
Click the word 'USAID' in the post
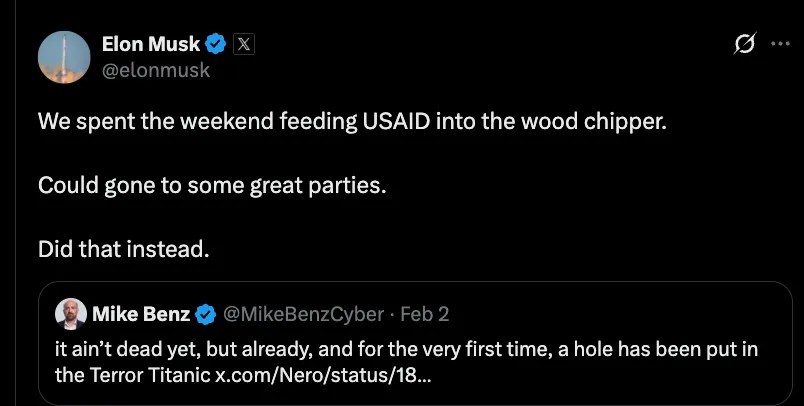(396, 121)
